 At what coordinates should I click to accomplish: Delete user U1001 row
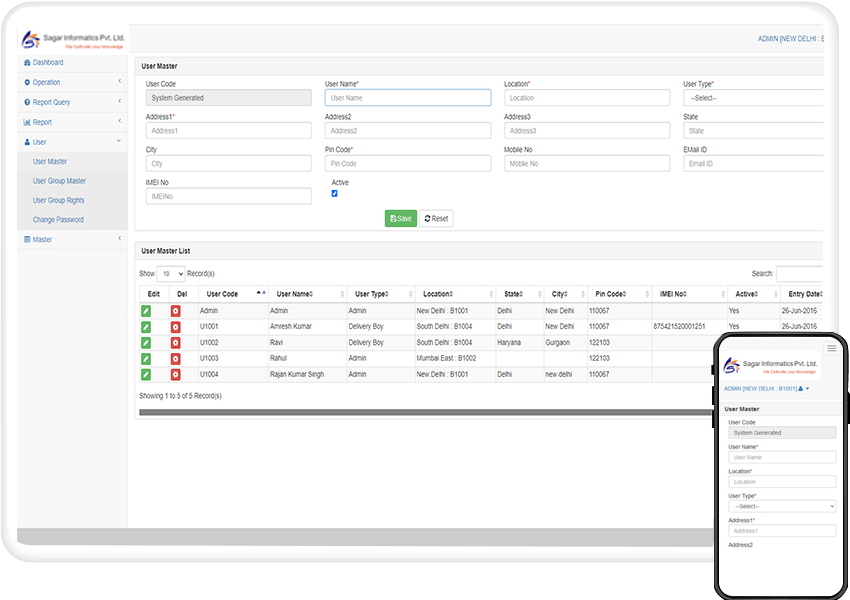click(x=176, y=327)
